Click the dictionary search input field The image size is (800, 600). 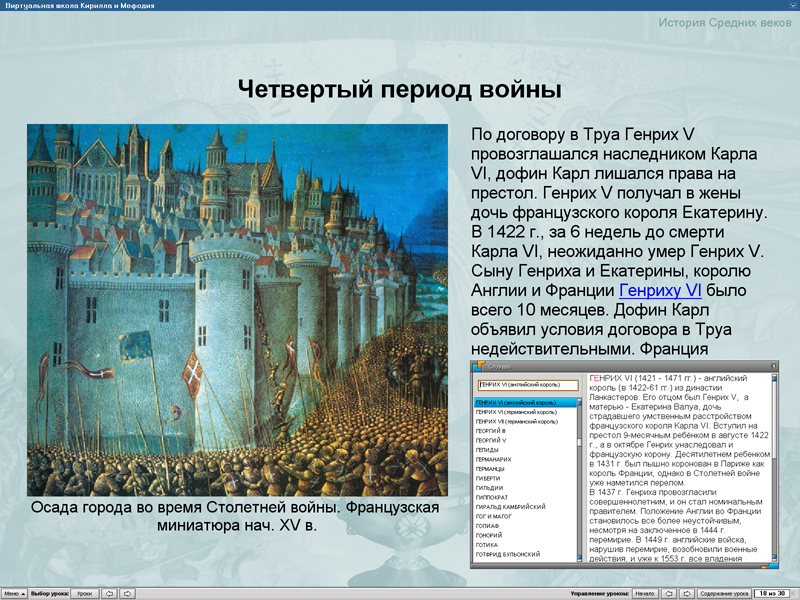pyautogui.click(x=528, y=384)
